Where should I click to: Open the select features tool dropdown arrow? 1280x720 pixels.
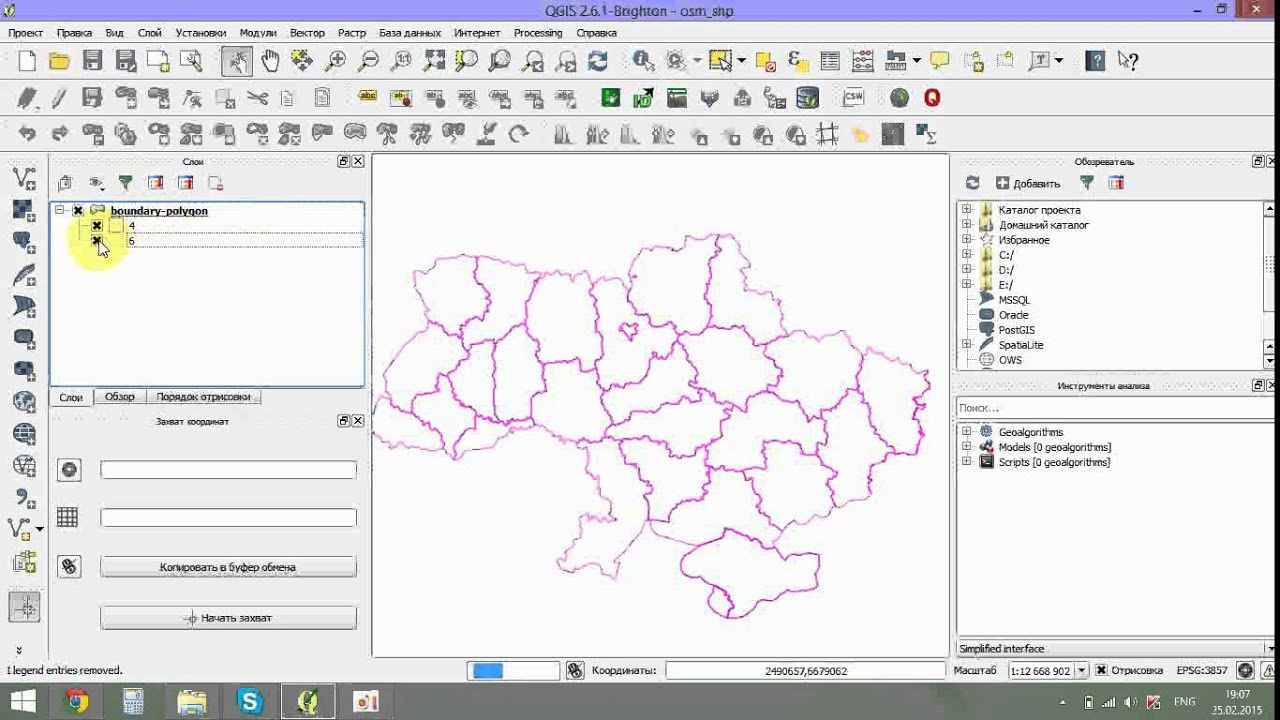741,61
